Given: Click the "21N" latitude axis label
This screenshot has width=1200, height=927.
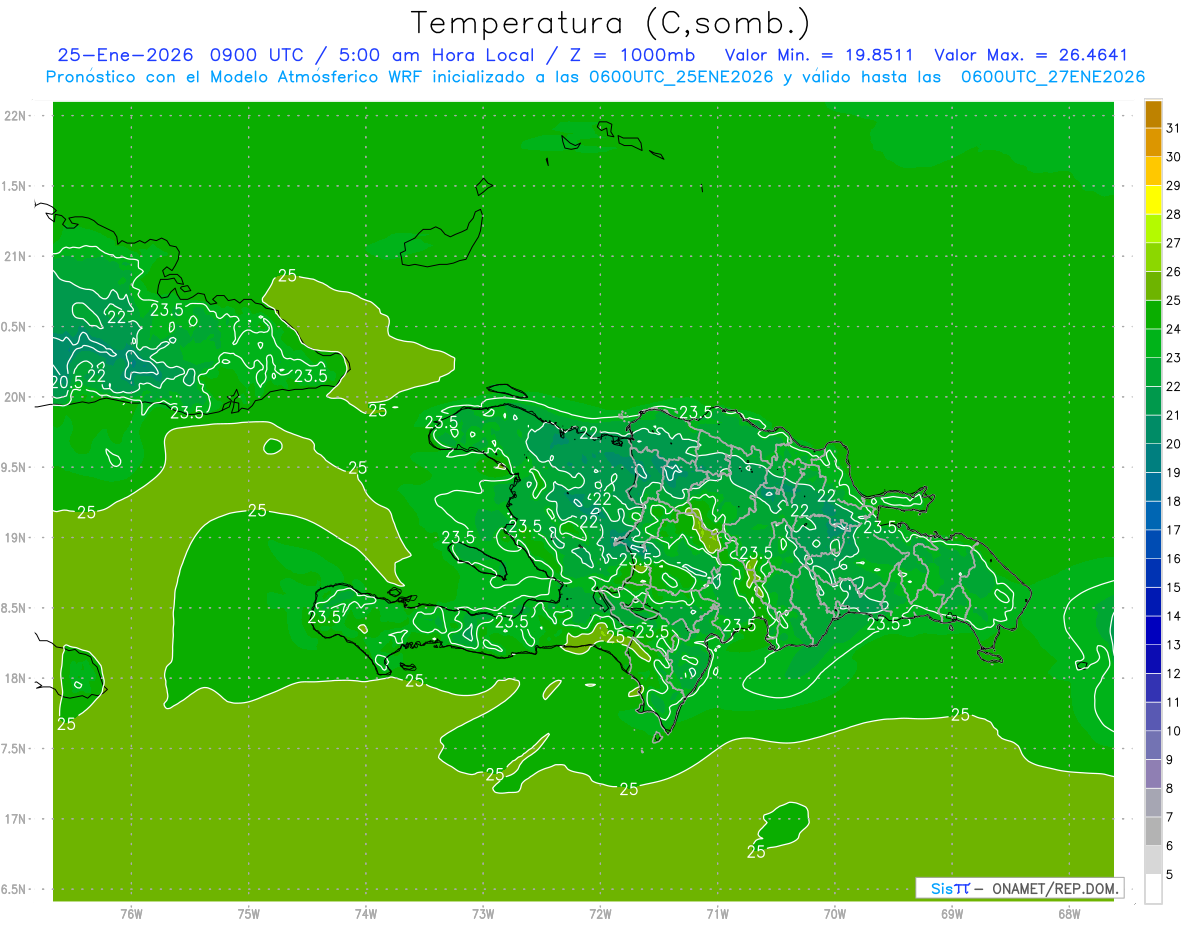Looking at the screenshot, I should [x=17, y=256].
